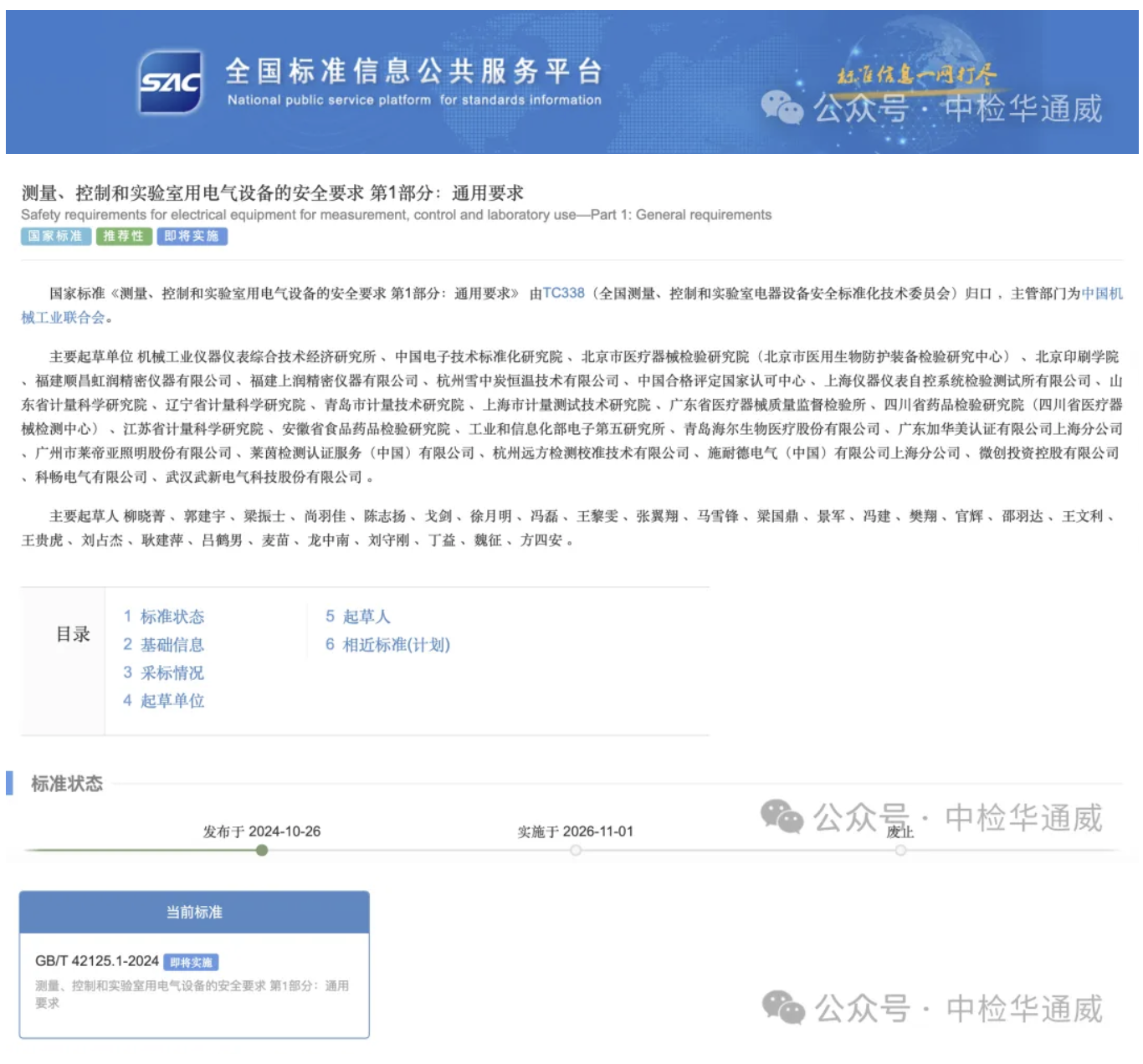Click the 发布于 2024-10-26 timeline dot
Screen dimensions: 1143x1064
coord(262,851)
